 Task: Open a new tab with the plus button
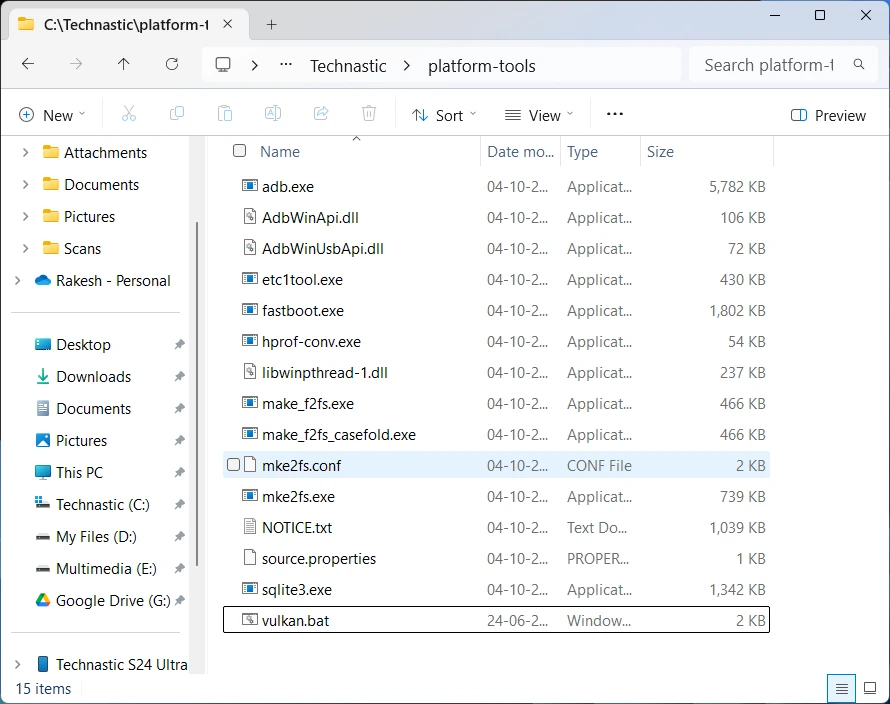(x=271, y=24)
